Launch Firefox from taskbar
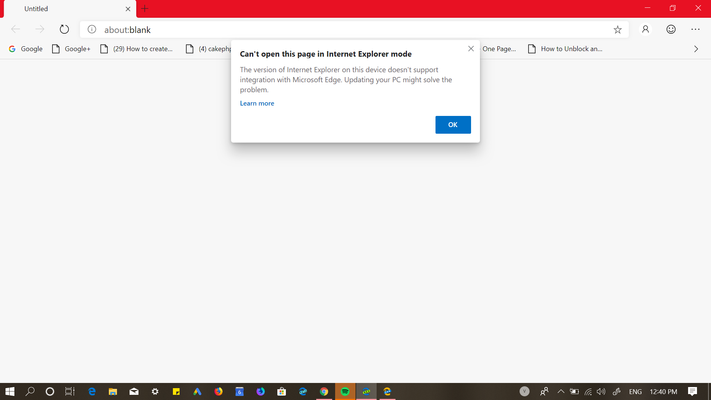 (219, 391)
